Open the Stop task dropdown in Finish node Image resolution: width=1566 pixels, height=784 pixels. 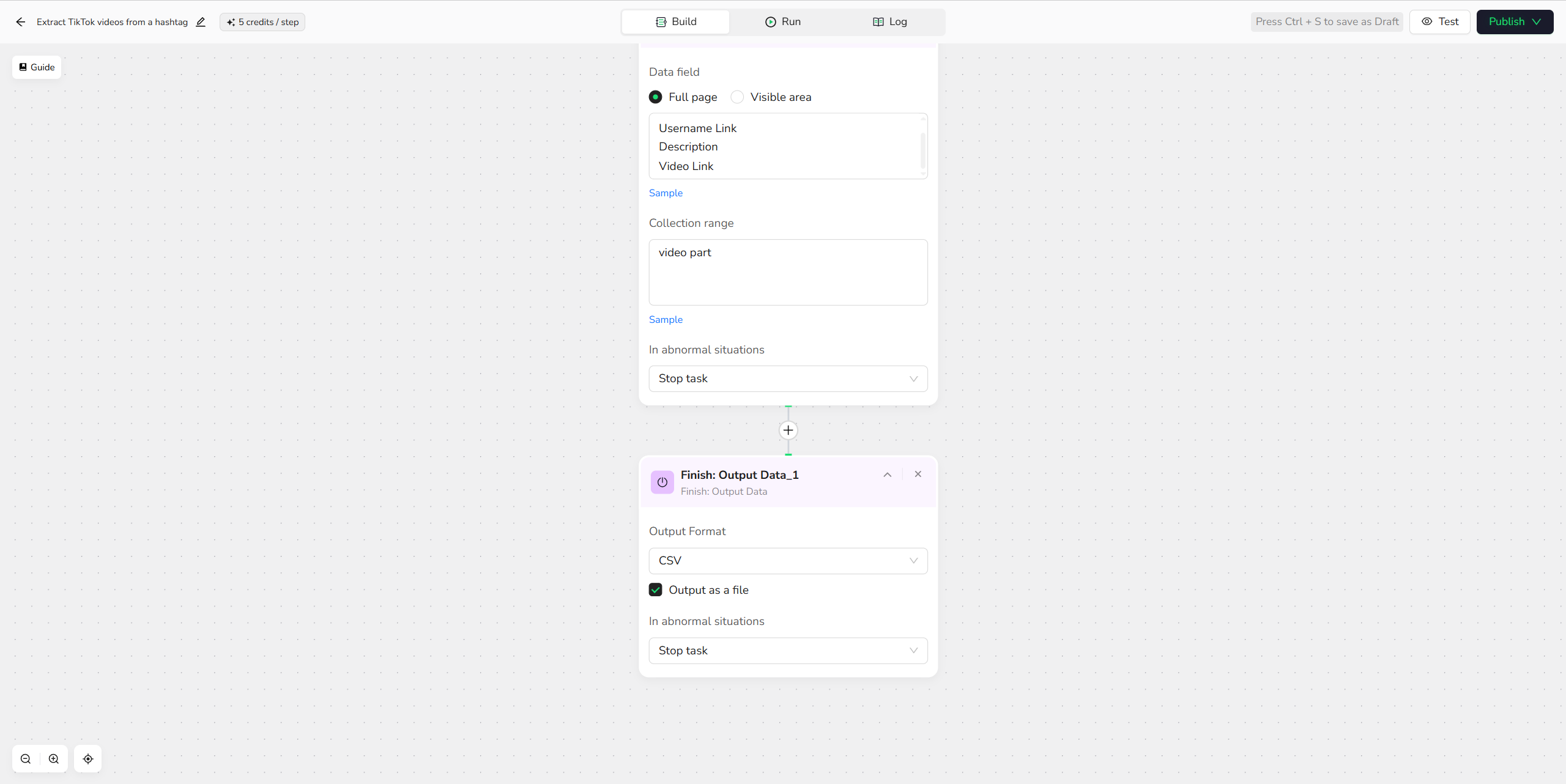(787, 651)
